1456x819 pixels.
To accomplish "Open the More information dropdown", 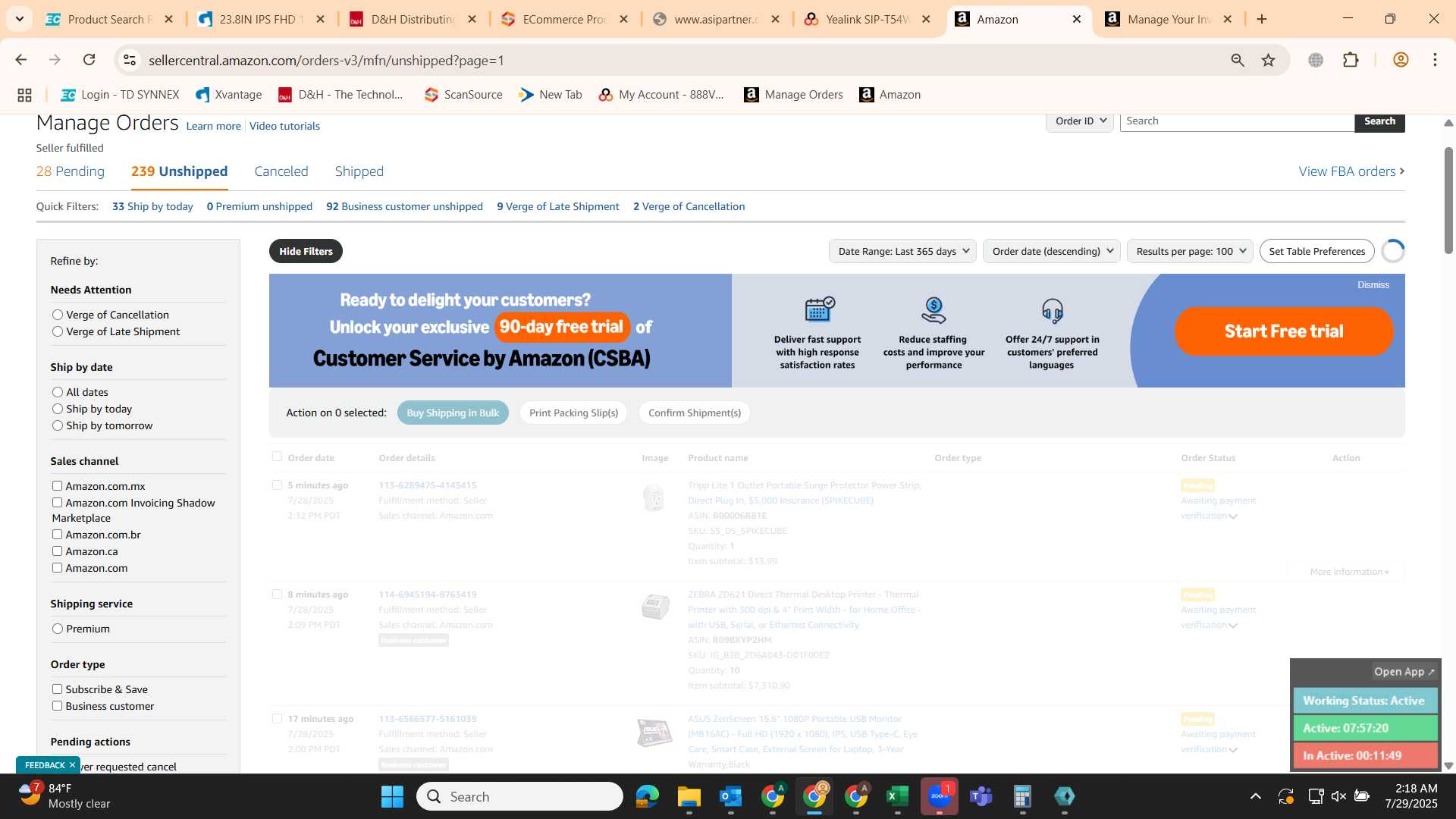I will coord(1349,572).
